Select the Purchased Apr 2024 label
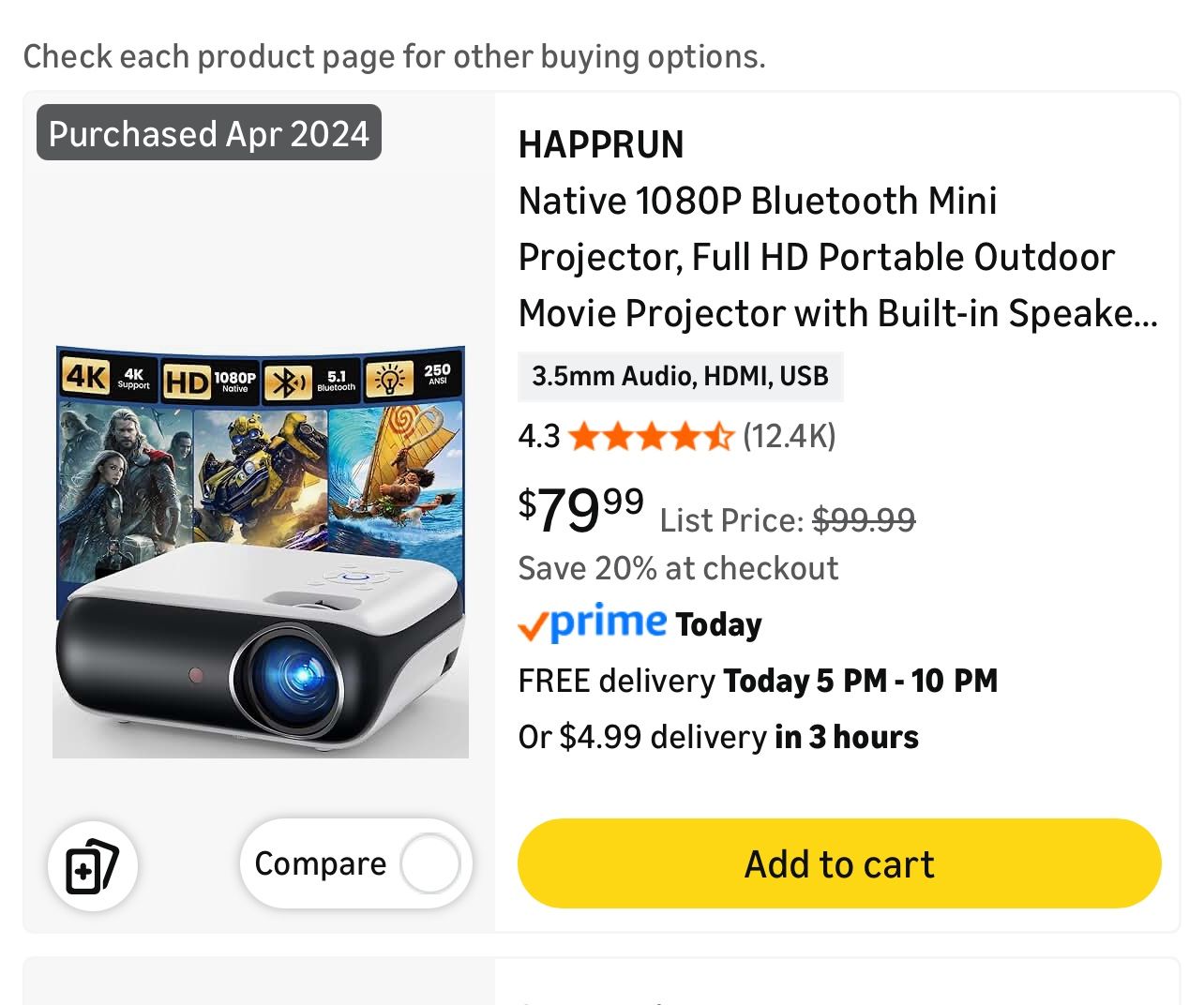 (207, 133)
